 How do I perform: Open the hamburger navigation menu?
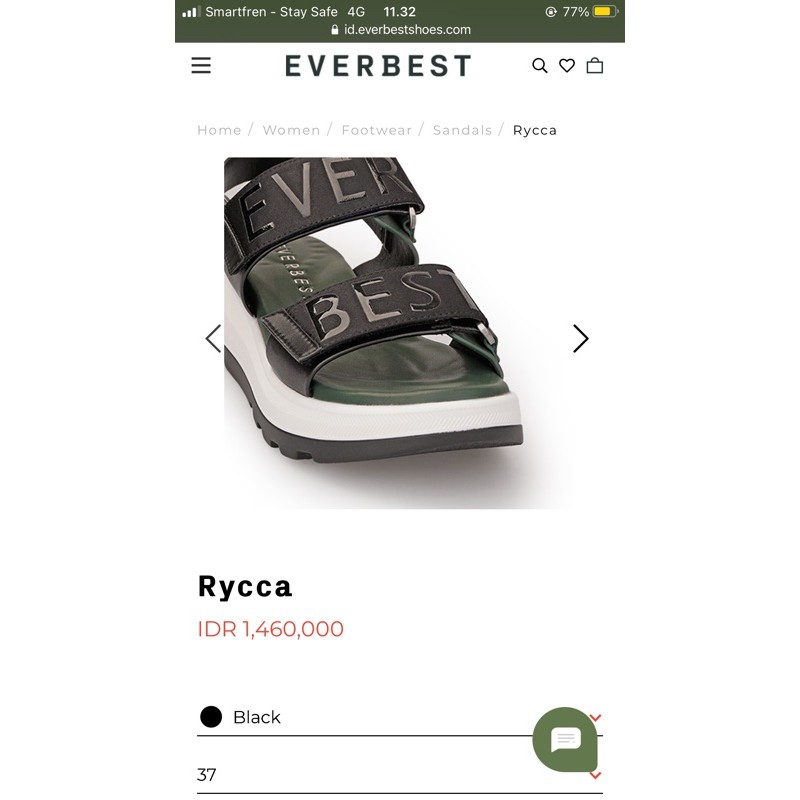201,65
